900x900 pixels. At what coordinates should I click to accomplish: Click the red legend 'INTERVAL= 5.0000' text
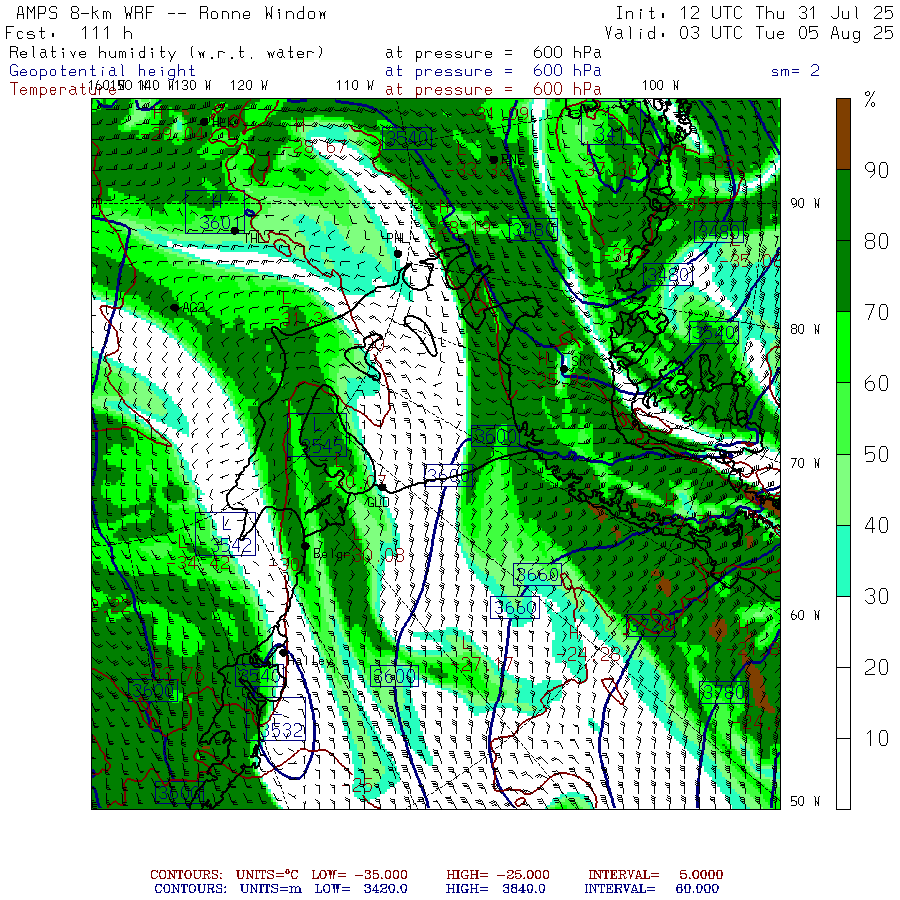(655, 875)
